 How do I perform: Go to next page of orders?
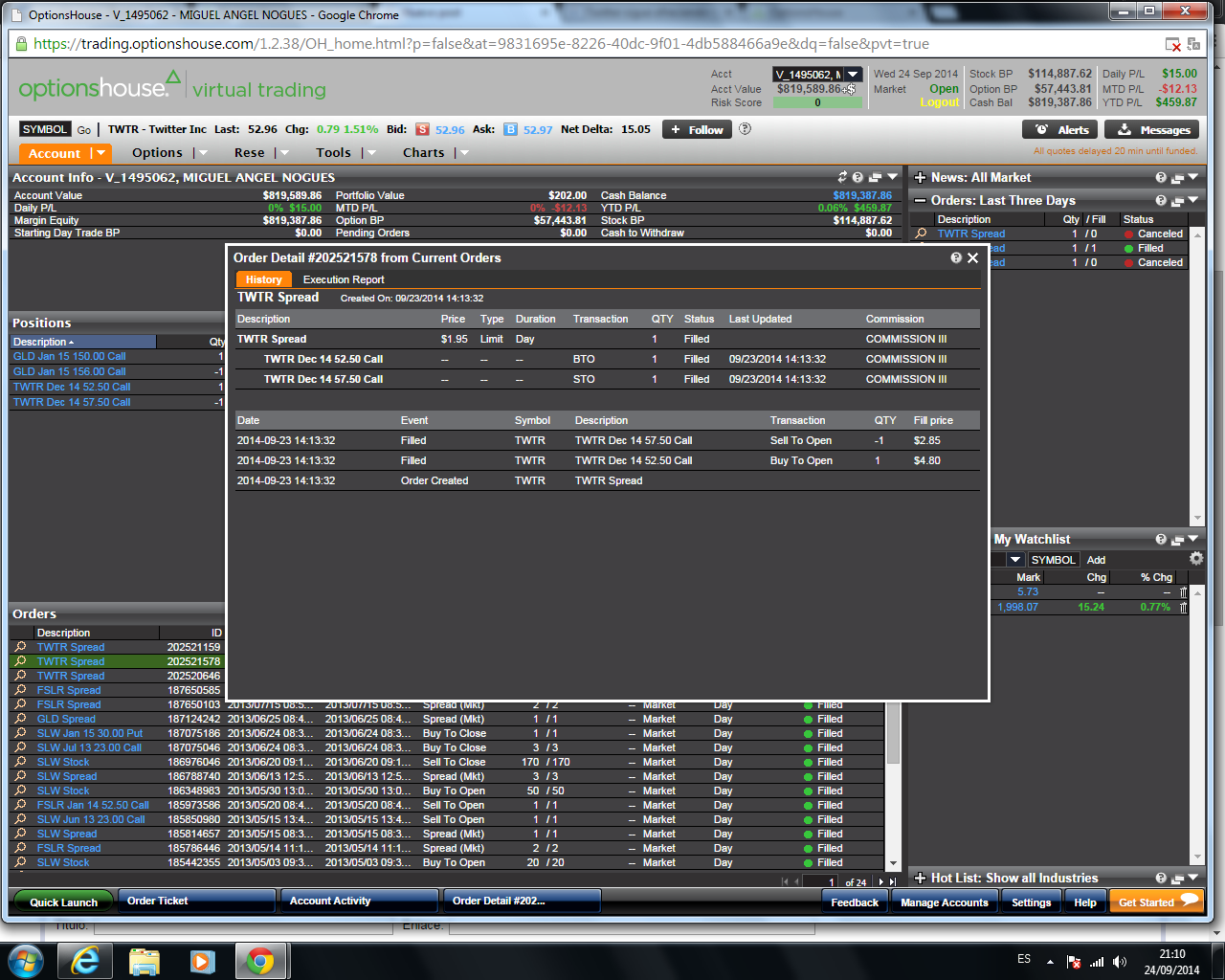[x=880, y=882]
